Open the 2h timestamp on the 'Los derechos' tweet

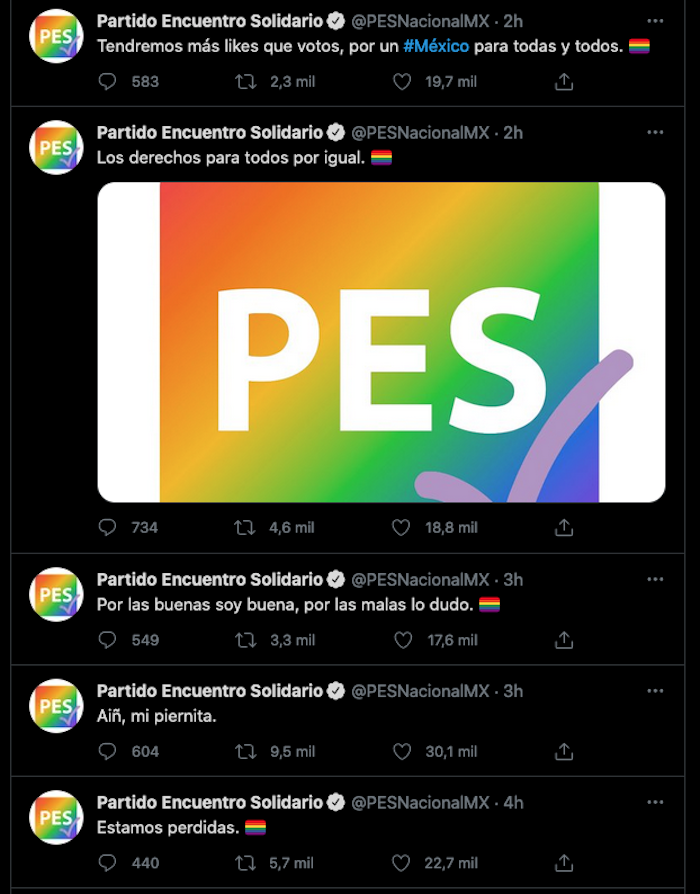(x=513, y=132)
